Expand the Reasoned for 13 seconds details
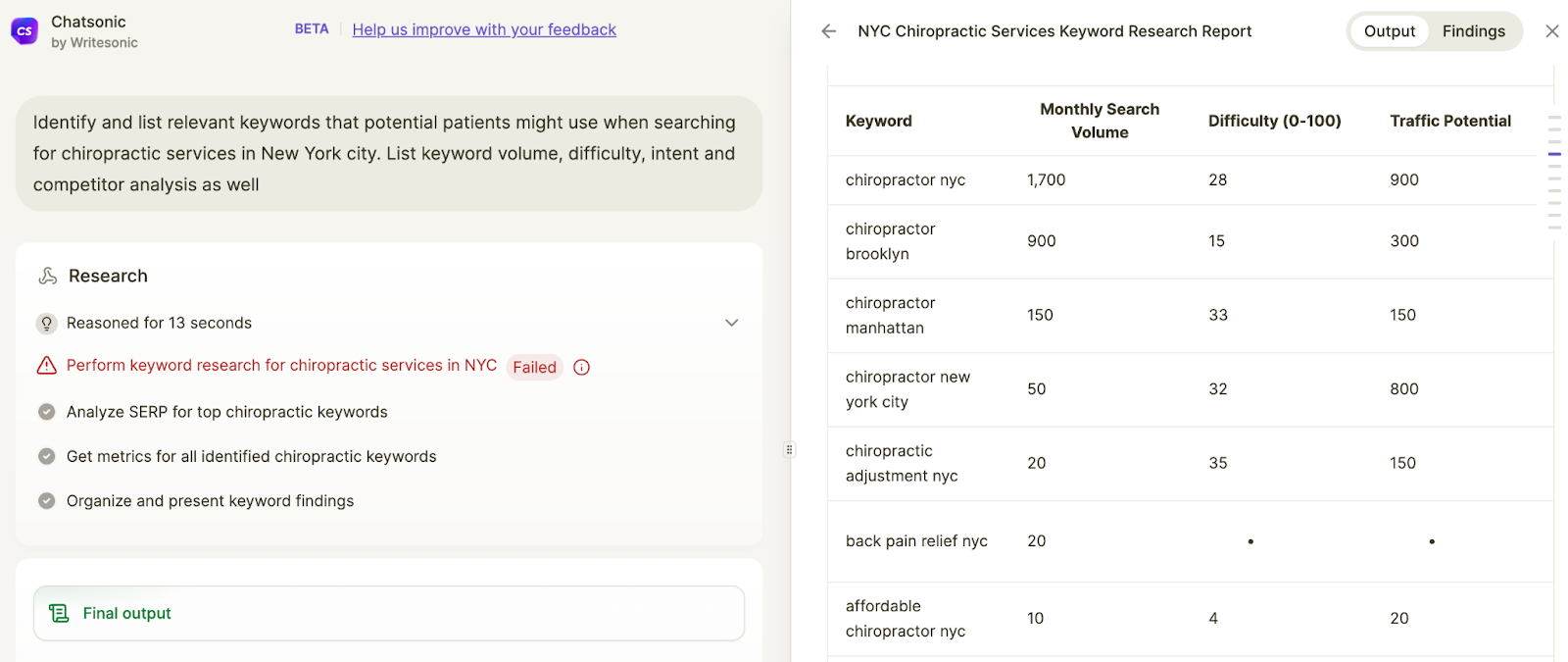The image size is (1568, 662). [x=731, y=323]
